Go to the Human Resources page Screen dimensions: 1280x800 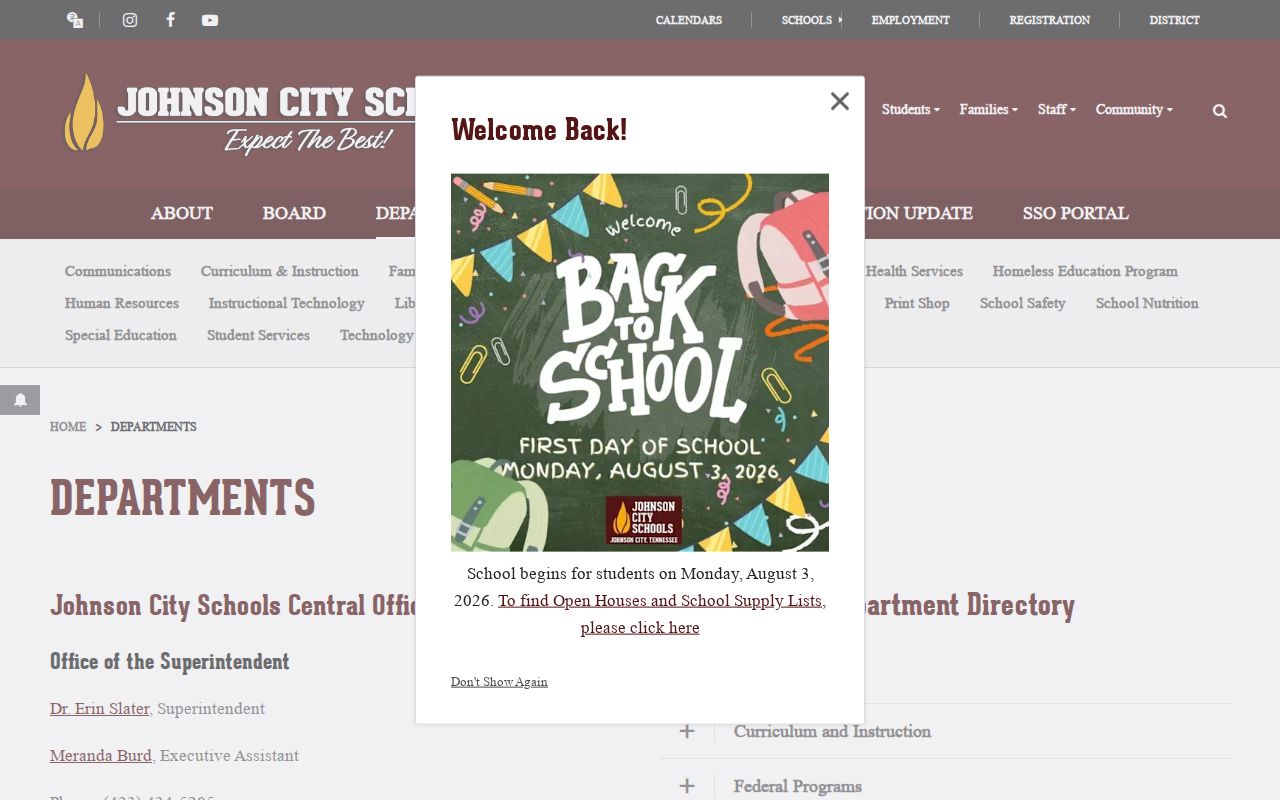tap(122, 303)
